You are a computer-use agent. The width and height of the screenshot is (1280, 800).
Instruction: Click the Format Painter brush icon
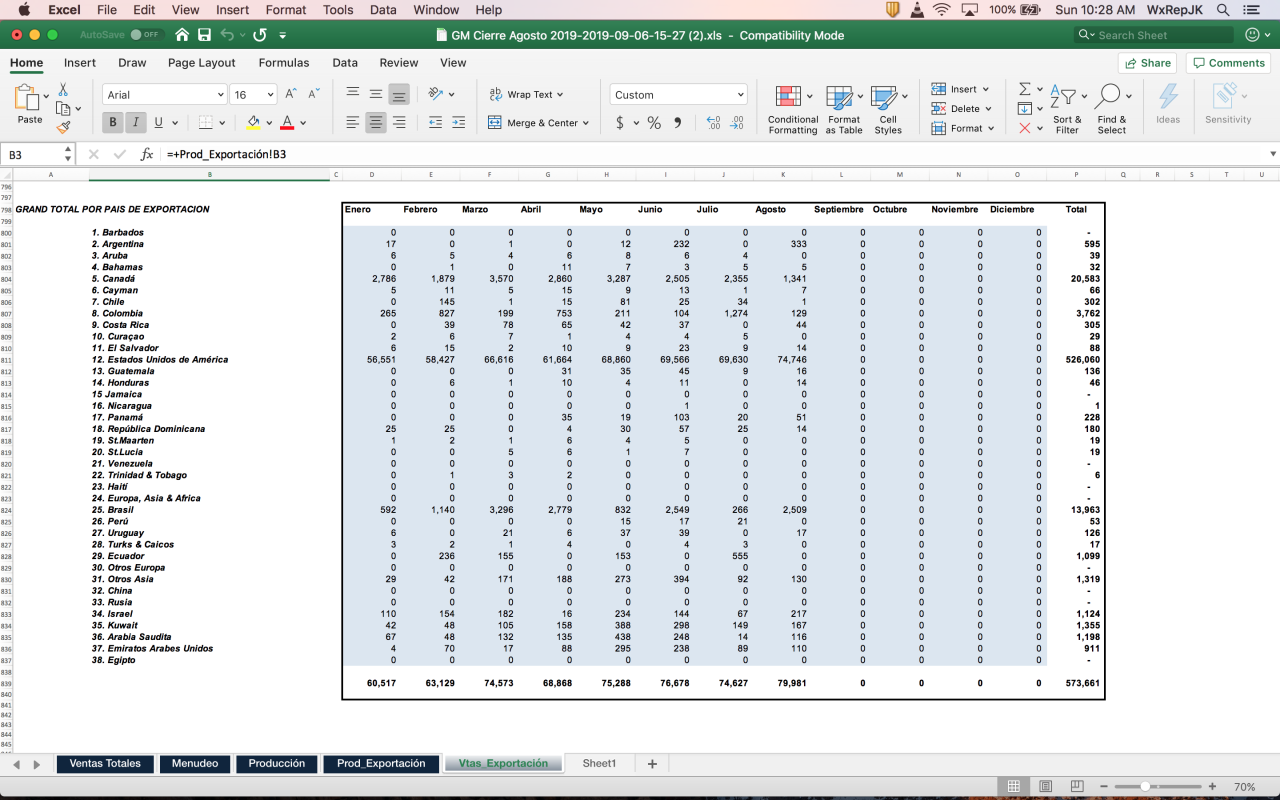point(64,127)
